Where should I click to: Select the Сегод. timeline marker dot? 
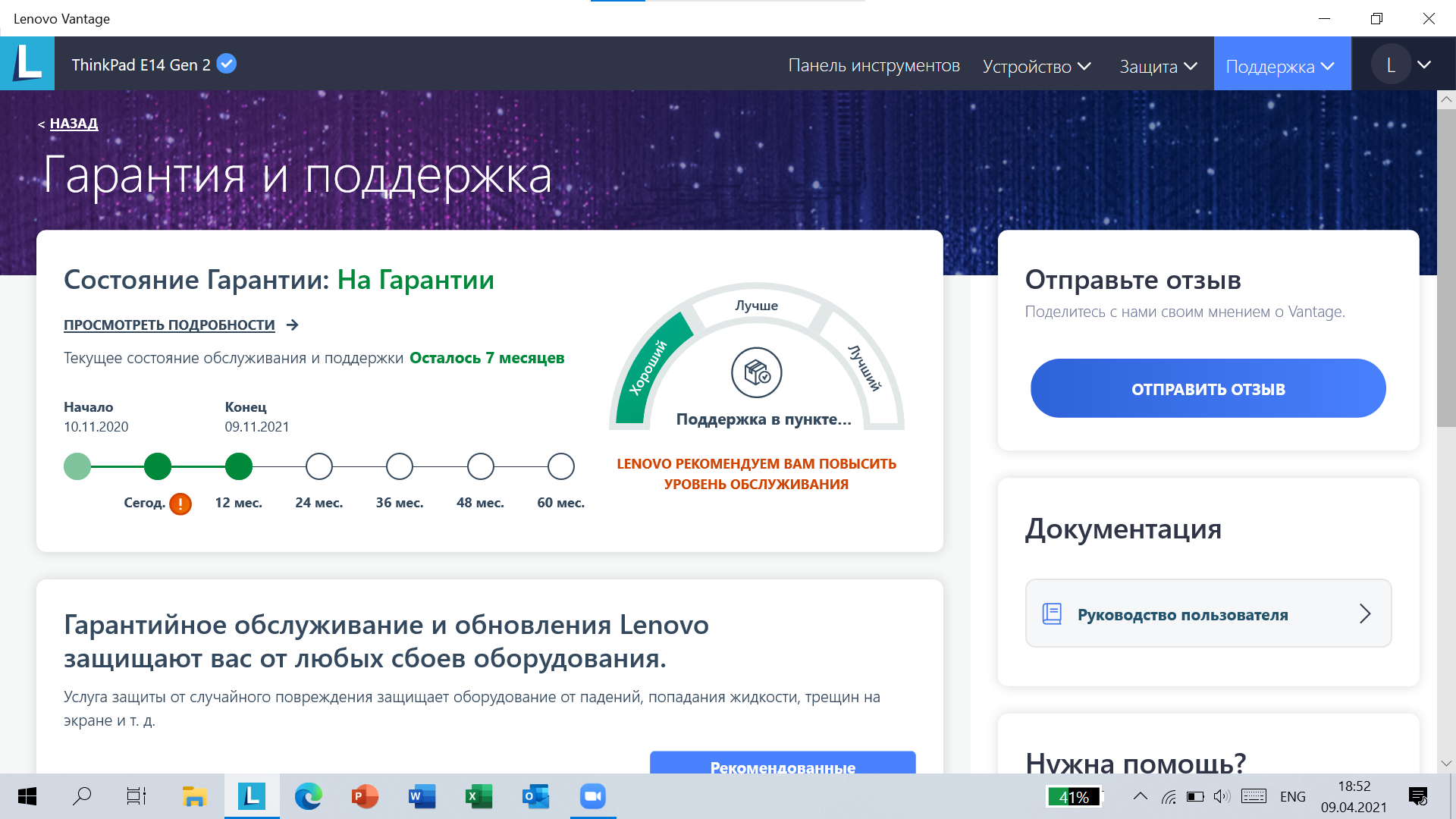pyautogui.click(x=158, y=466)
